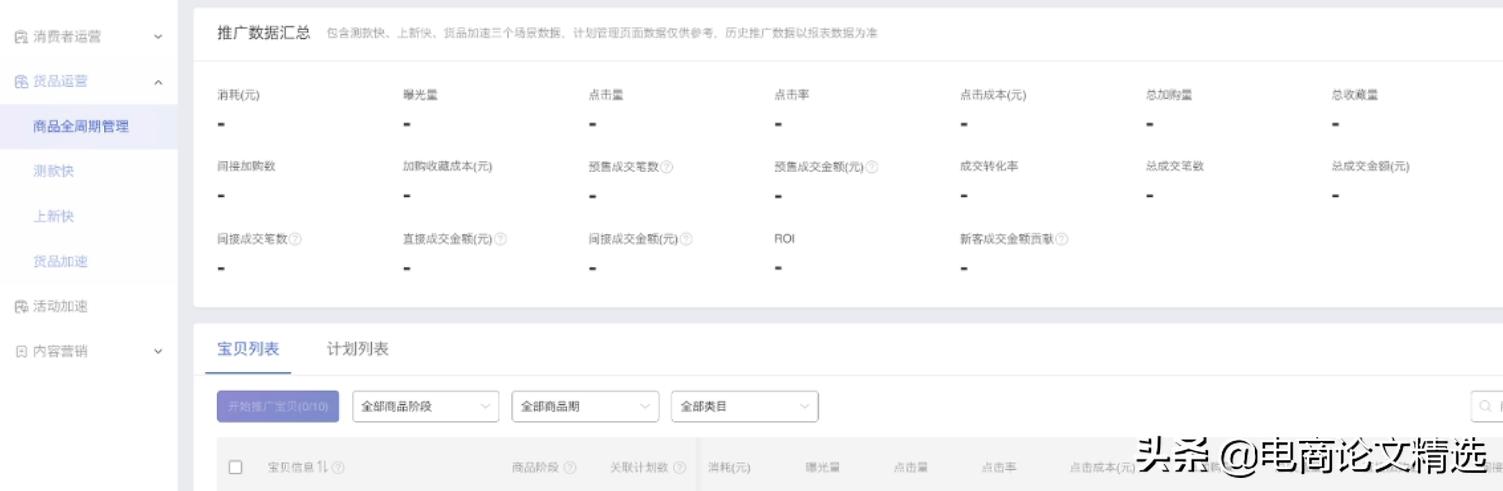Click the 成交转化率 metric label
1503x491 pixels.
pos(989,167)
